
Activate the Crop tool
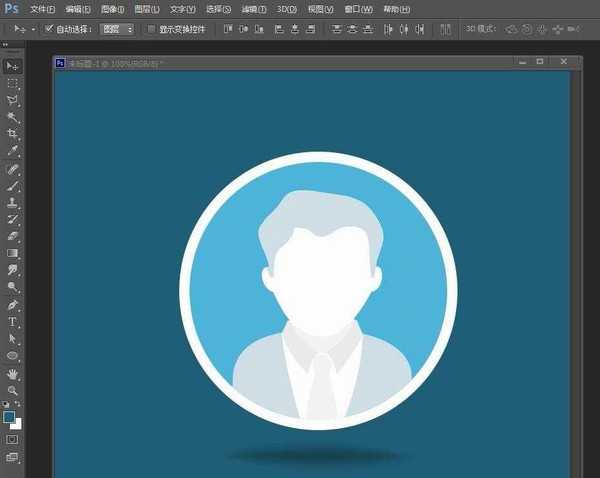click(12, 134)
